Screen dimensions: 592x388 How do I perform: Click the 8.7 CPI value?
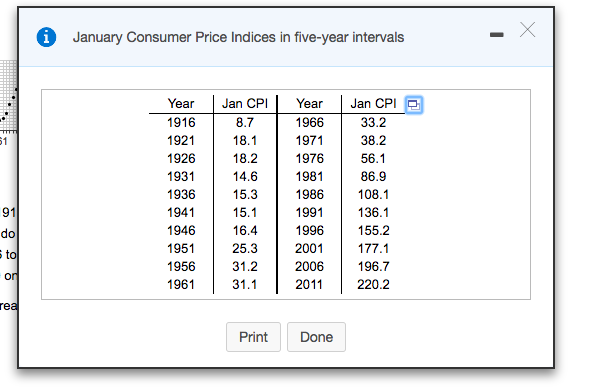click(245, 123)
